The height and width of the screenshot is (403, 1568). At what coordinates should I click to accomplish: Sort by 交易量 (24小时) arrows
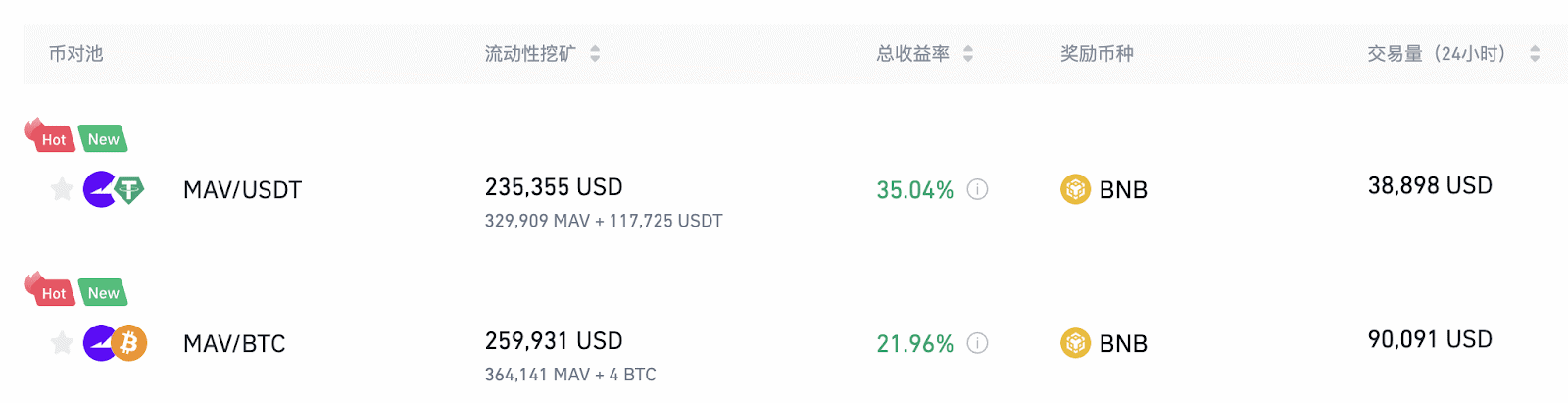tap(1534, 54)
